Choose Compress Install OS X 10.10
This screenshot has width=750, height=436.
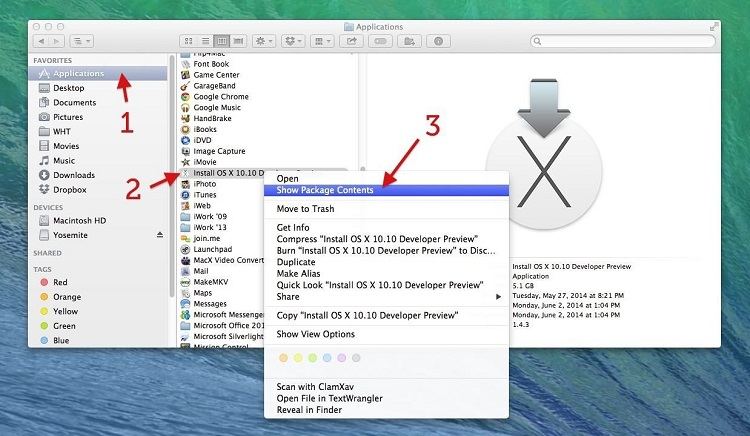[x=386, y=239]
